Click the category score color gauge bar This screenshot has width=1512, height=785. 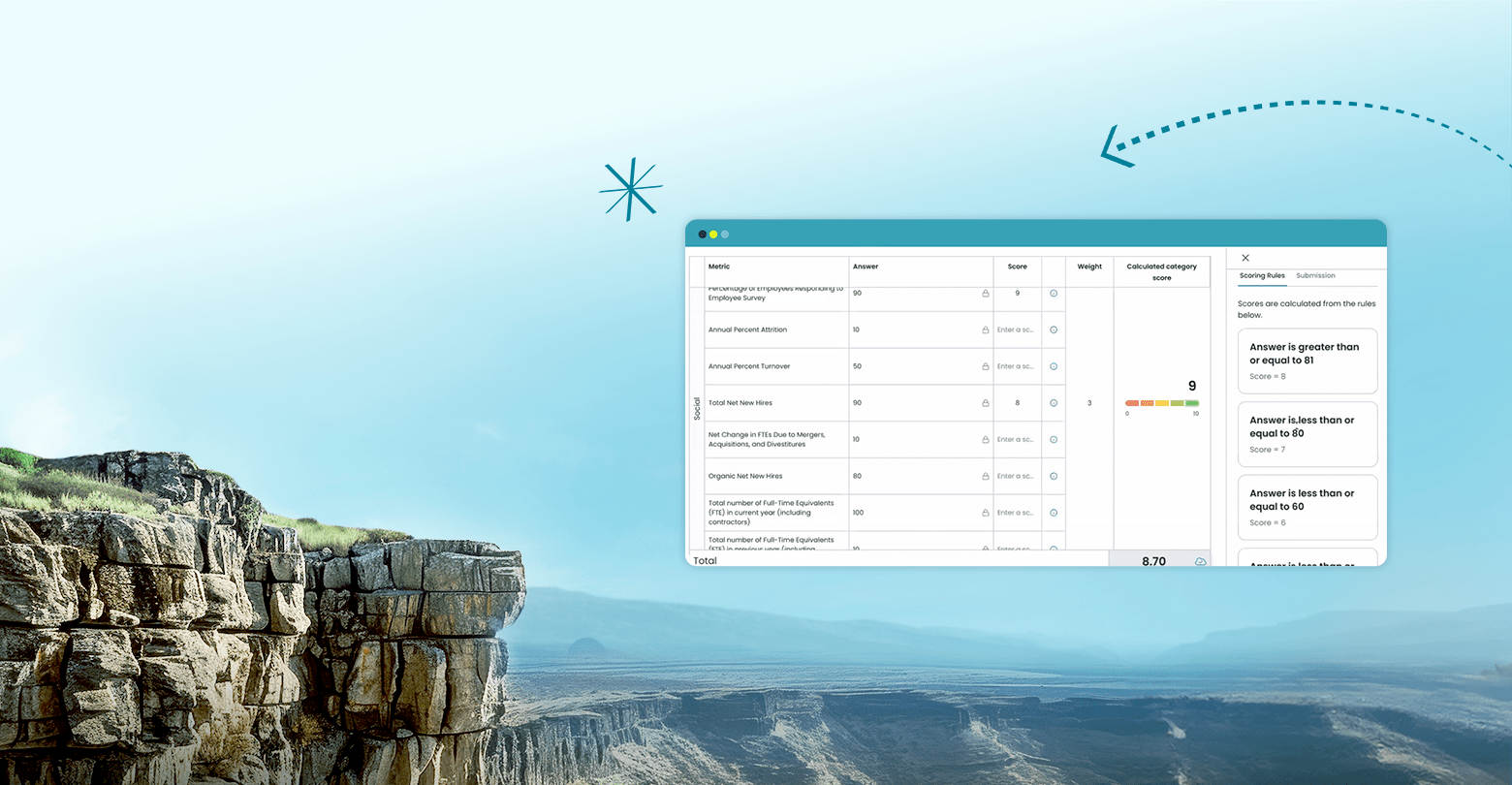(x=1162, y=403)
